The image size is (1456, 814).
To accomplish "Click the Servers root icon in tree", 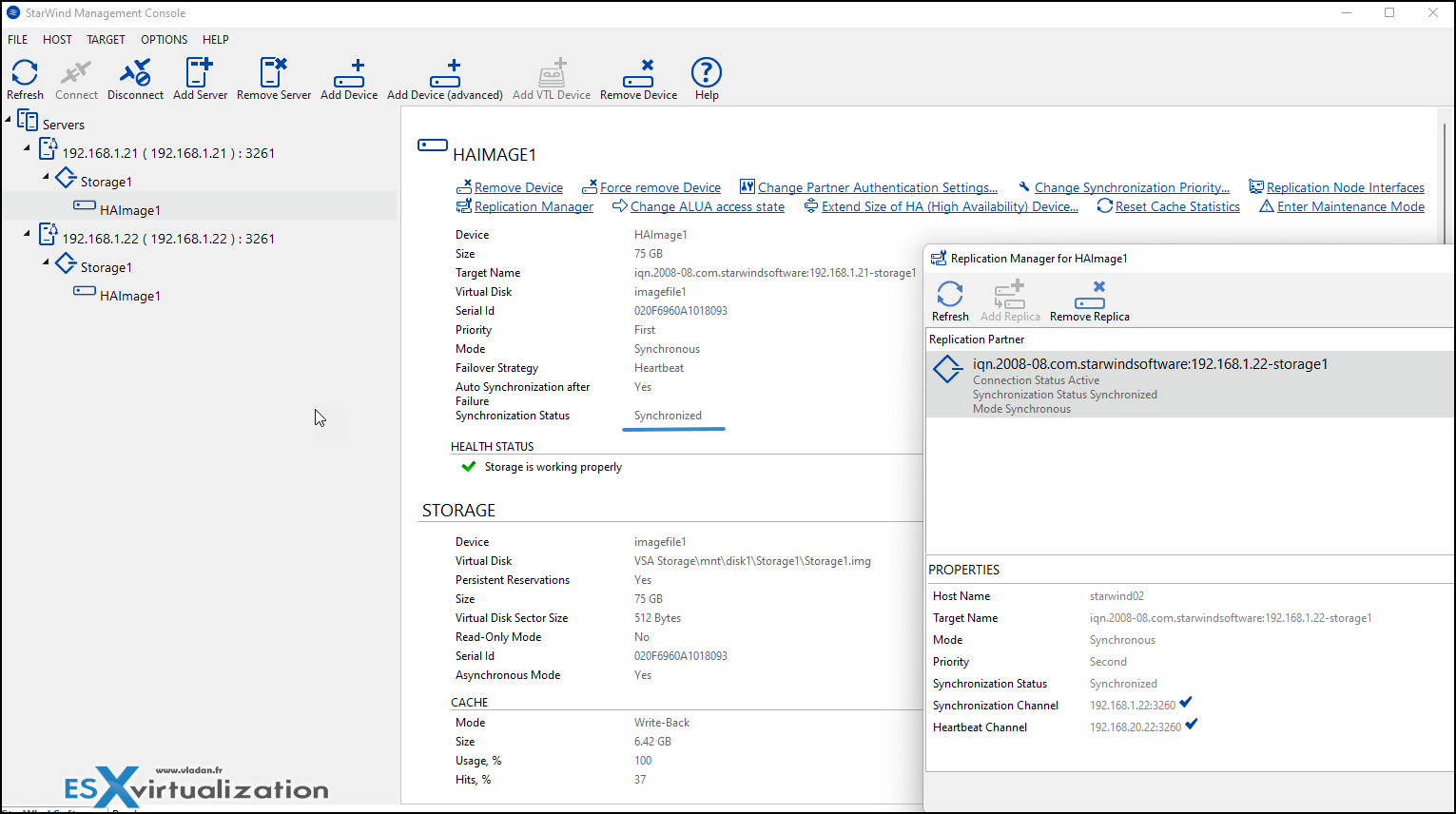I will click(x=28, y=122).
